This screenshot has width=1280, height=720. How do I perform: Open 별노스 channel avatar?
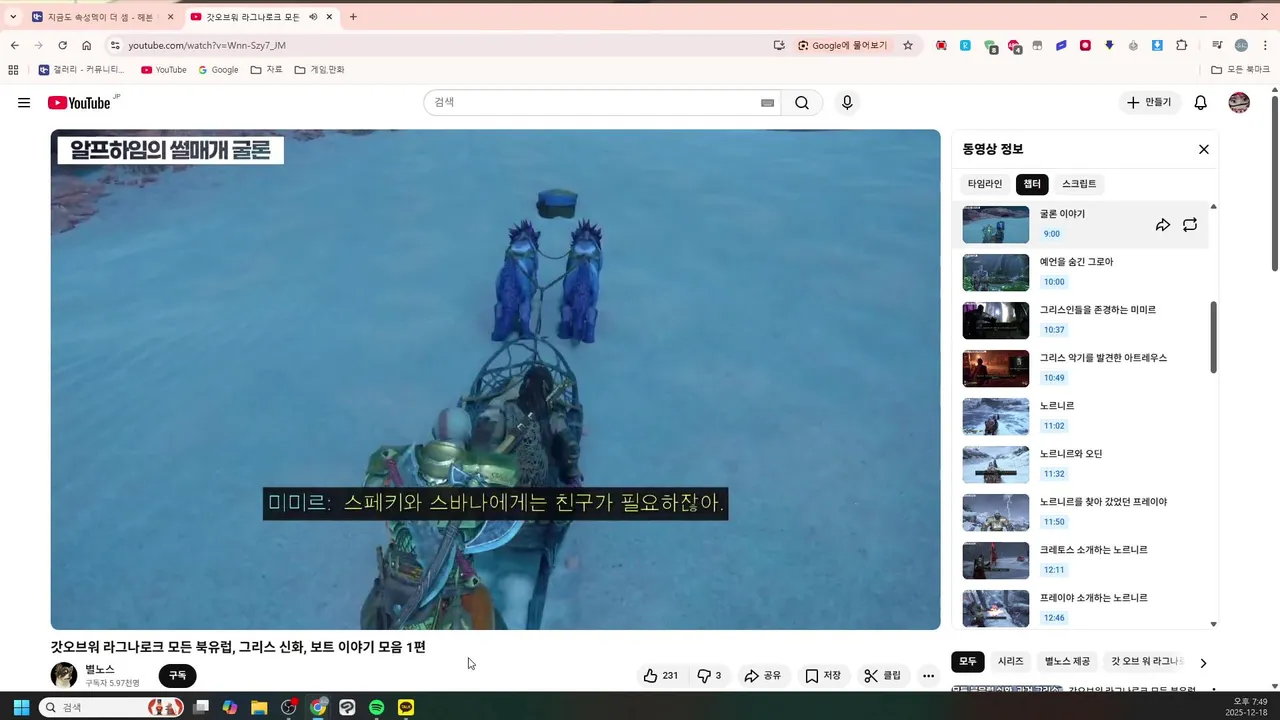64,675
